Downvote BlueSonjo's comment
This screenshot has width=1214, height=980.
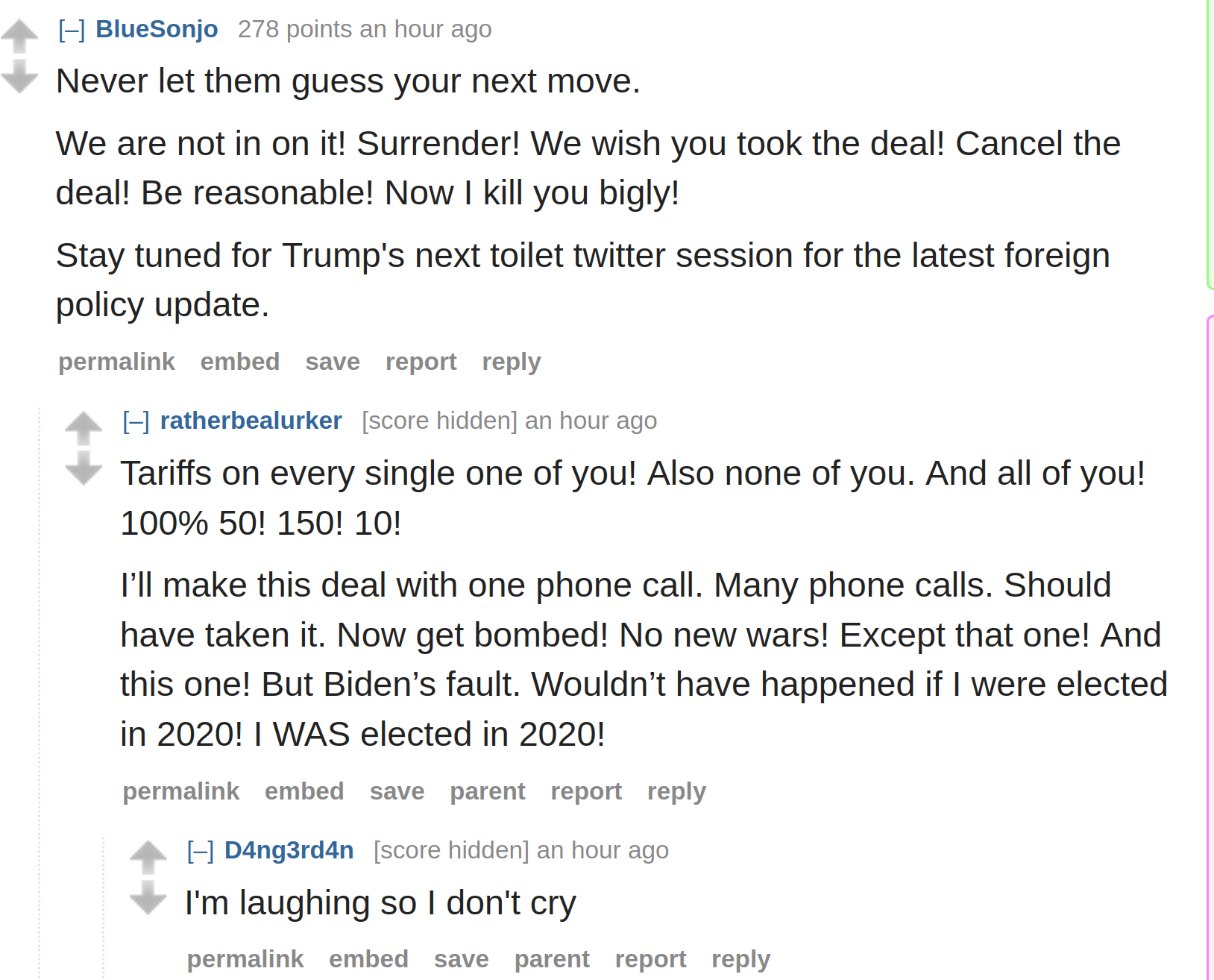(x=19, y=76)
